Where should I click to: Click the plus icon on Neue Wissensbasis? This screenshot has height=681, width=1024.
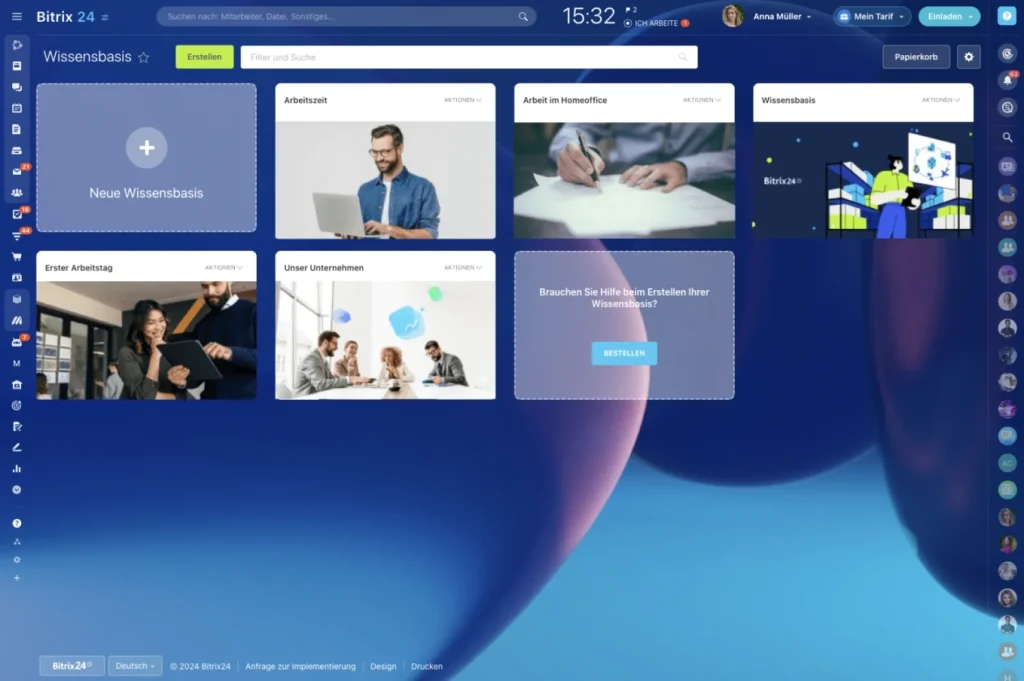pyautogui.click(x=146, y=148)
